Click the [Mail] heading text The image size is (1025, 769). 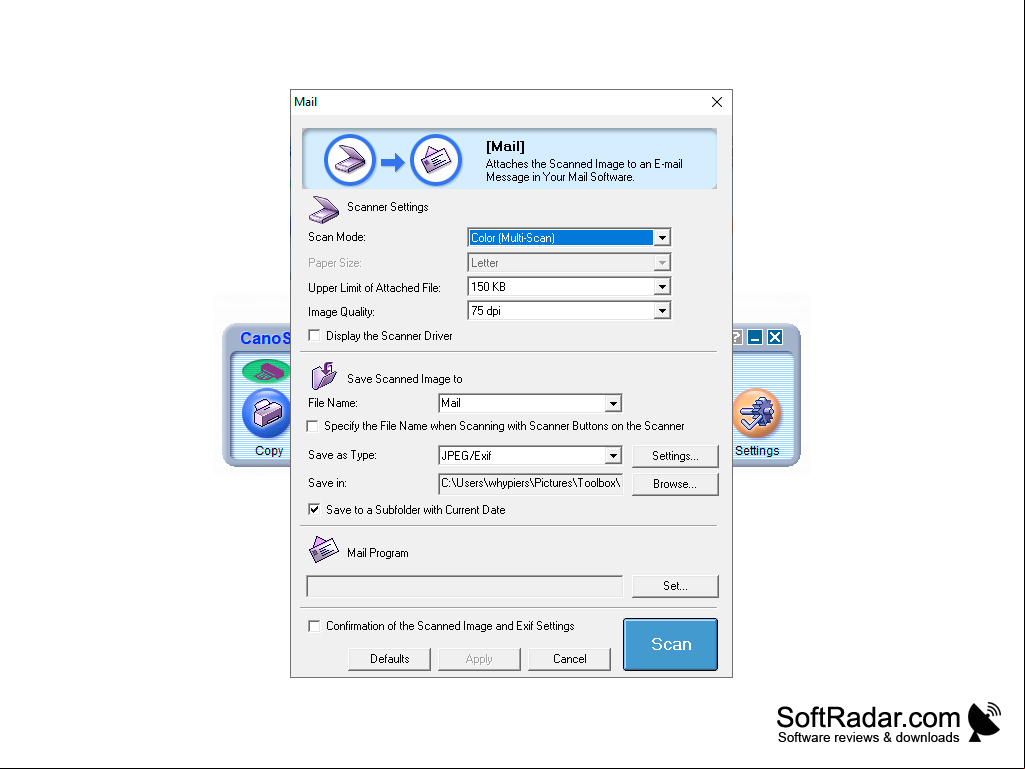(x=505, y=146)
